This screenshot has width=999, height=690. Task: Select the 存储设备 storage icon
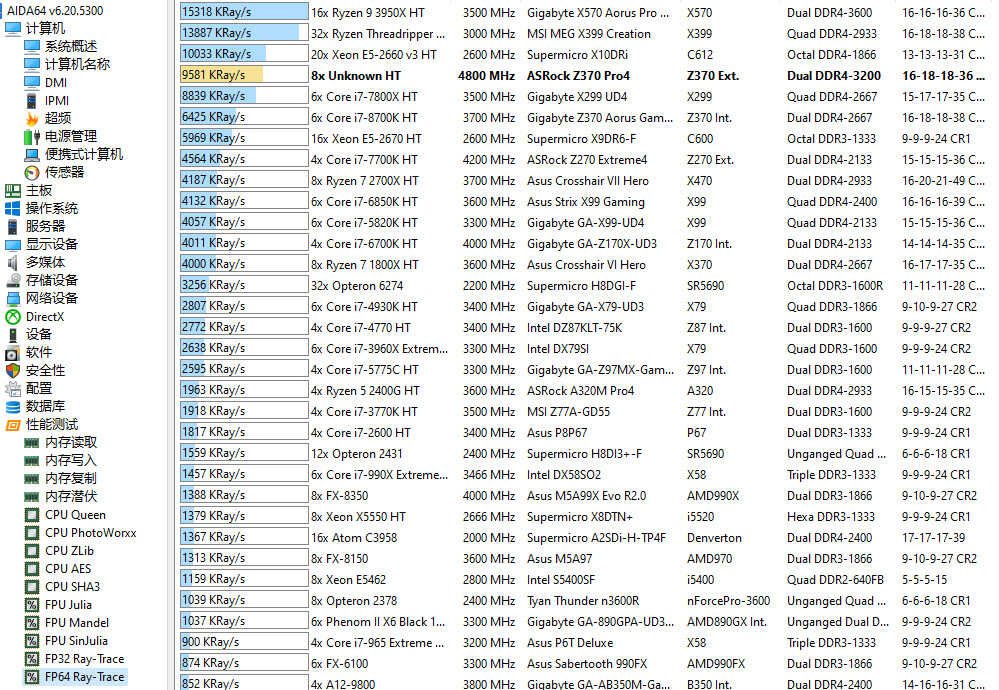click(13, 280)
